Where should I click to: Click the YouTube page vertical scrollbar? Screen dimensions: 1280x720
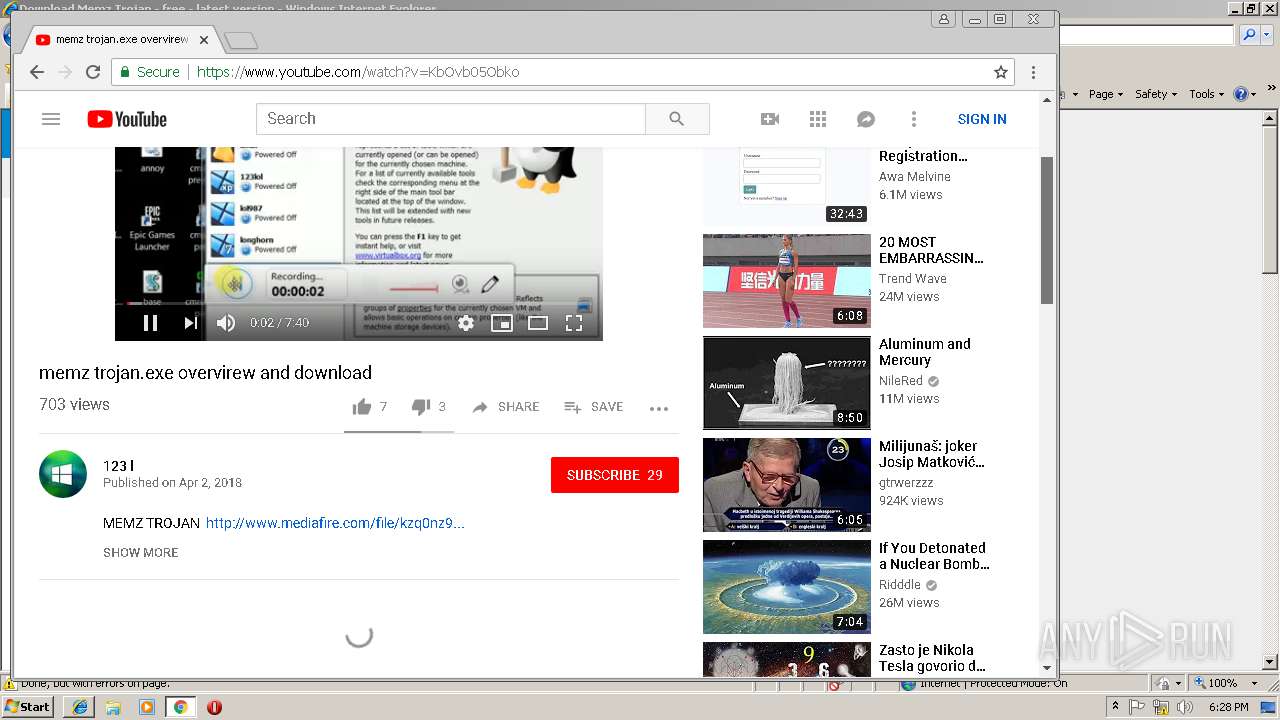(x=1047, y=230)
